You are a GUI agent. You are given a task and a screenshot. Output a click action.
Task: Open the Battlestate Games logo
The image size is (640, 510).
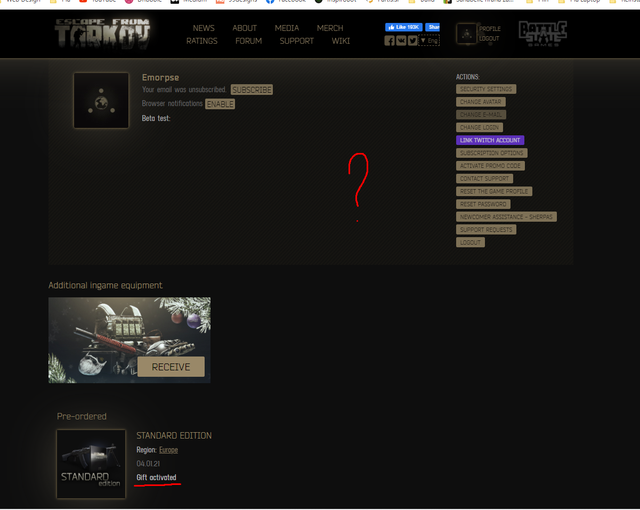[543, 33]
